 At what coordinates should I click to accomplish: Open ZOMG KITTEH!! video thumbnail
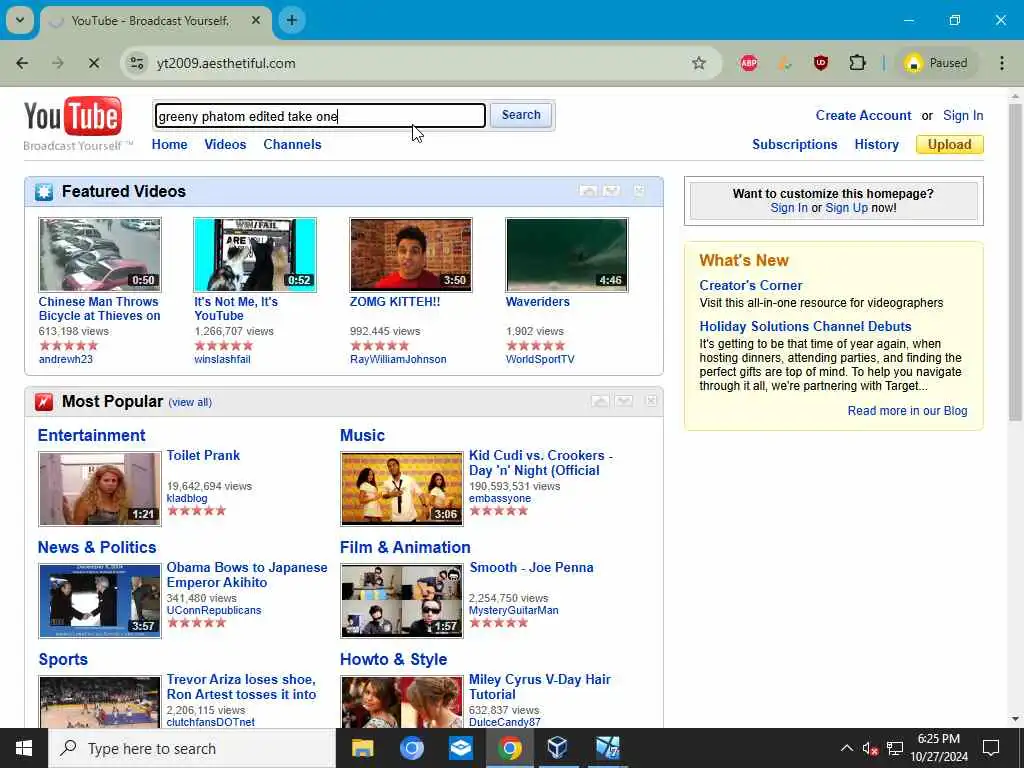click(411, 255)
